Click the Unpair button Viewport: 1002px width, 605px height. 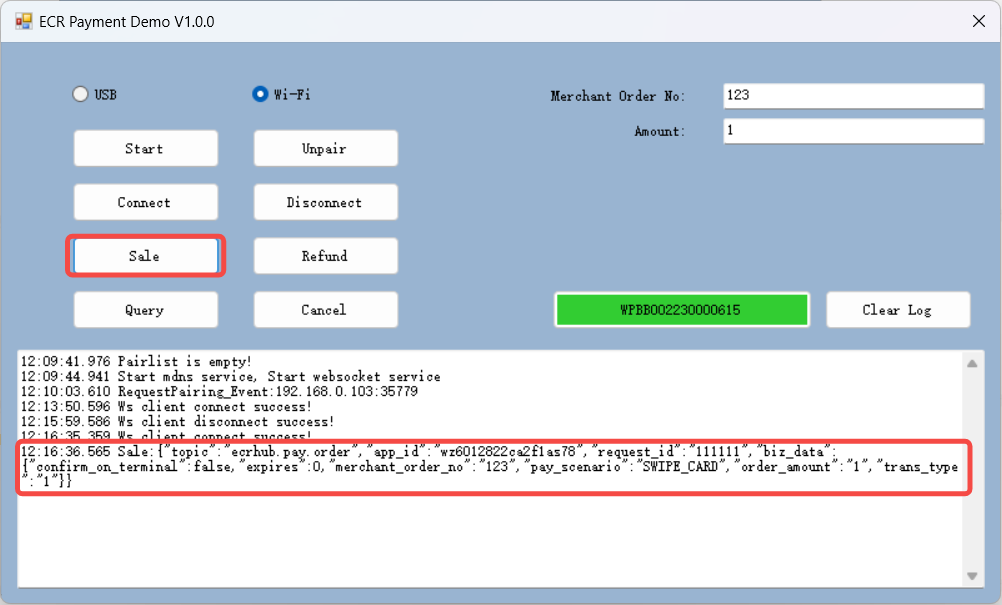pos(325,148)
